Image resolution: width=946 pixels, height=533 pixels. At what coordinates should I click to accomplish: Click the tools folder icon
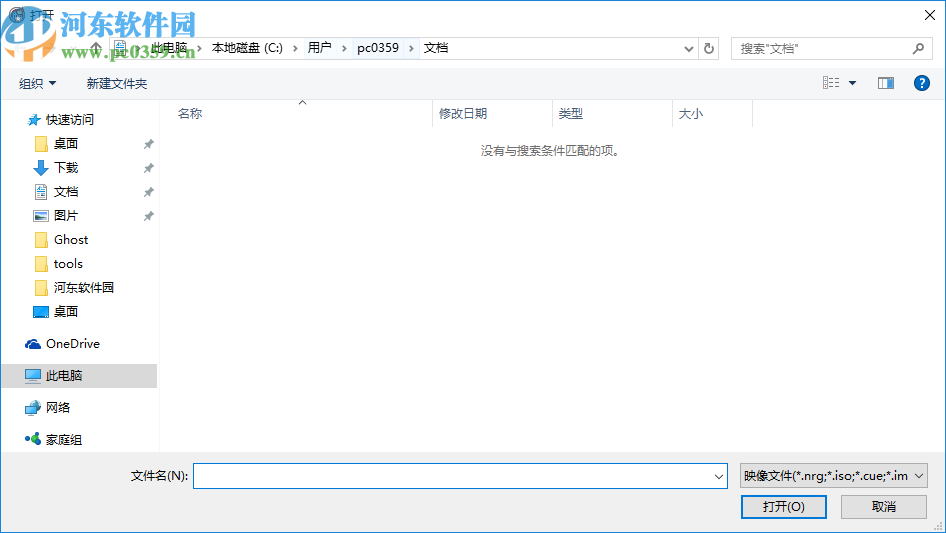(x=41, y=264)
